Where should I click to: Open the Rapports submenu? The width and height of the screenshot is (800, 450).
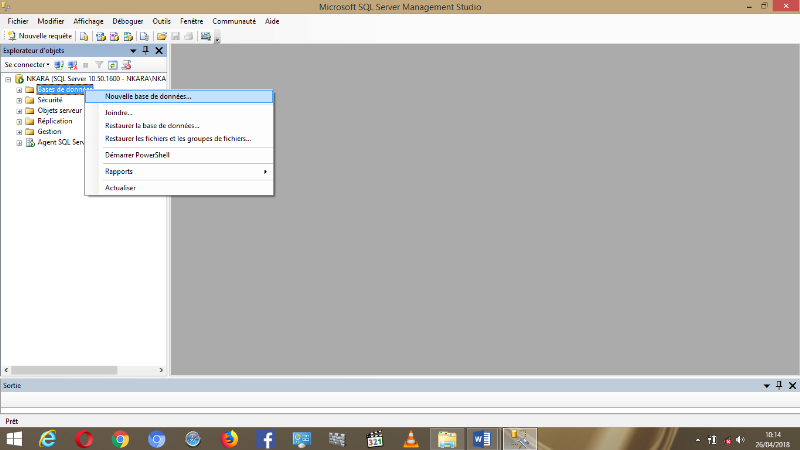(179, 171)
